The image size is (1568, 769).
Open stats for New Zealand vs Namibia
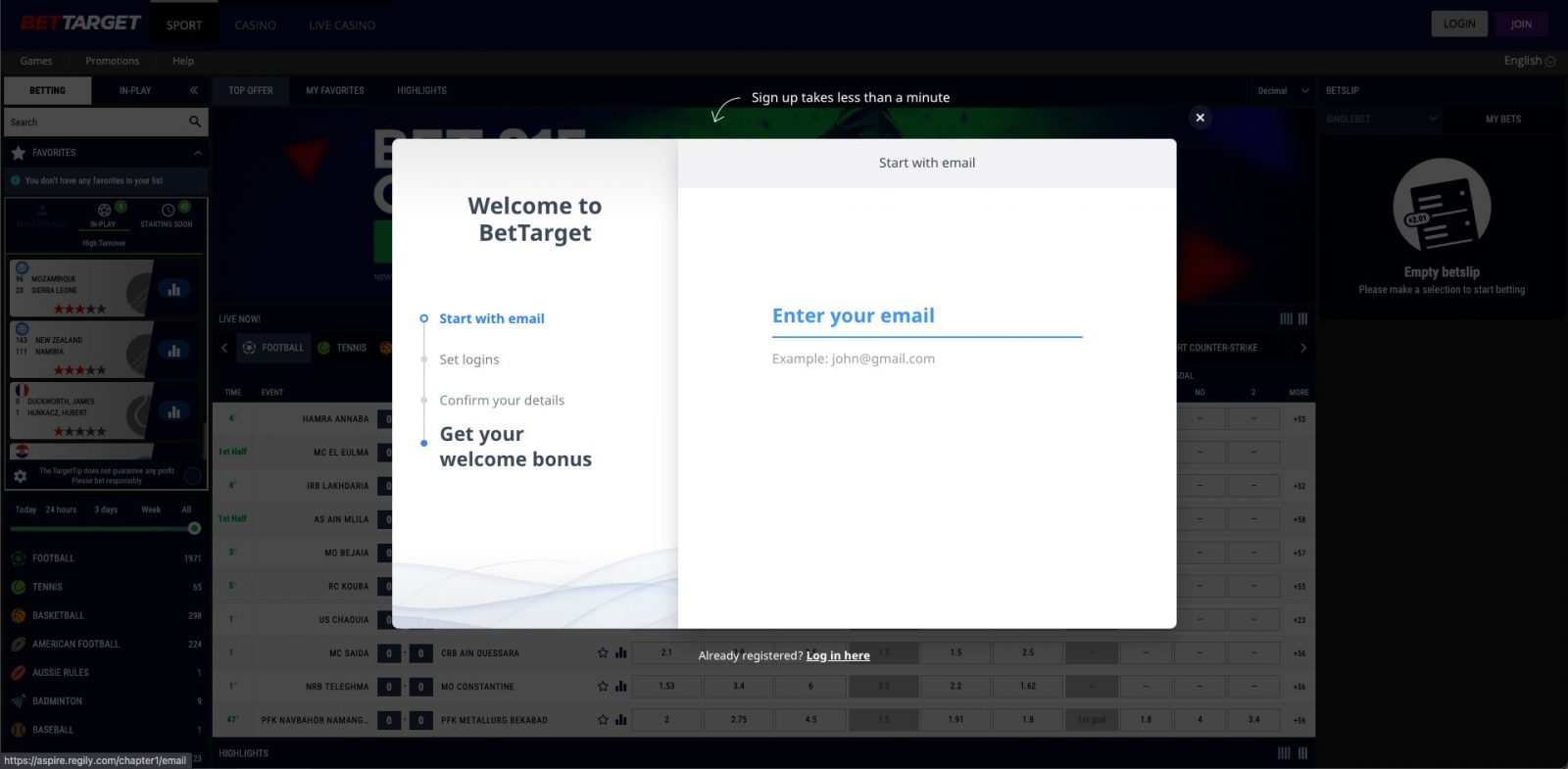tap(173, 350)
